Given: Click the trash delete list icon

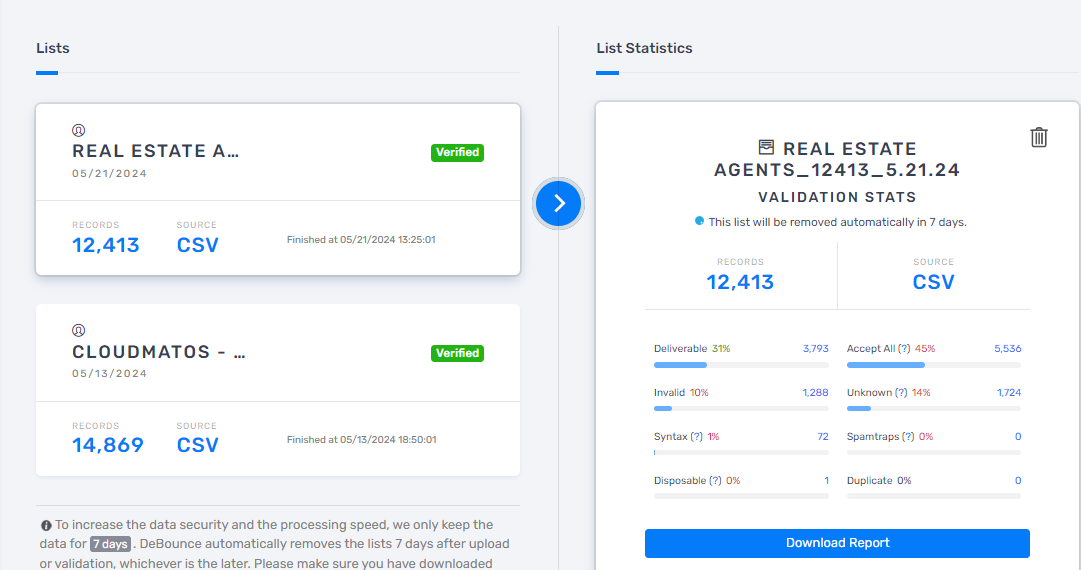Looking at the screenshot, I should (x=1039, y=137).
